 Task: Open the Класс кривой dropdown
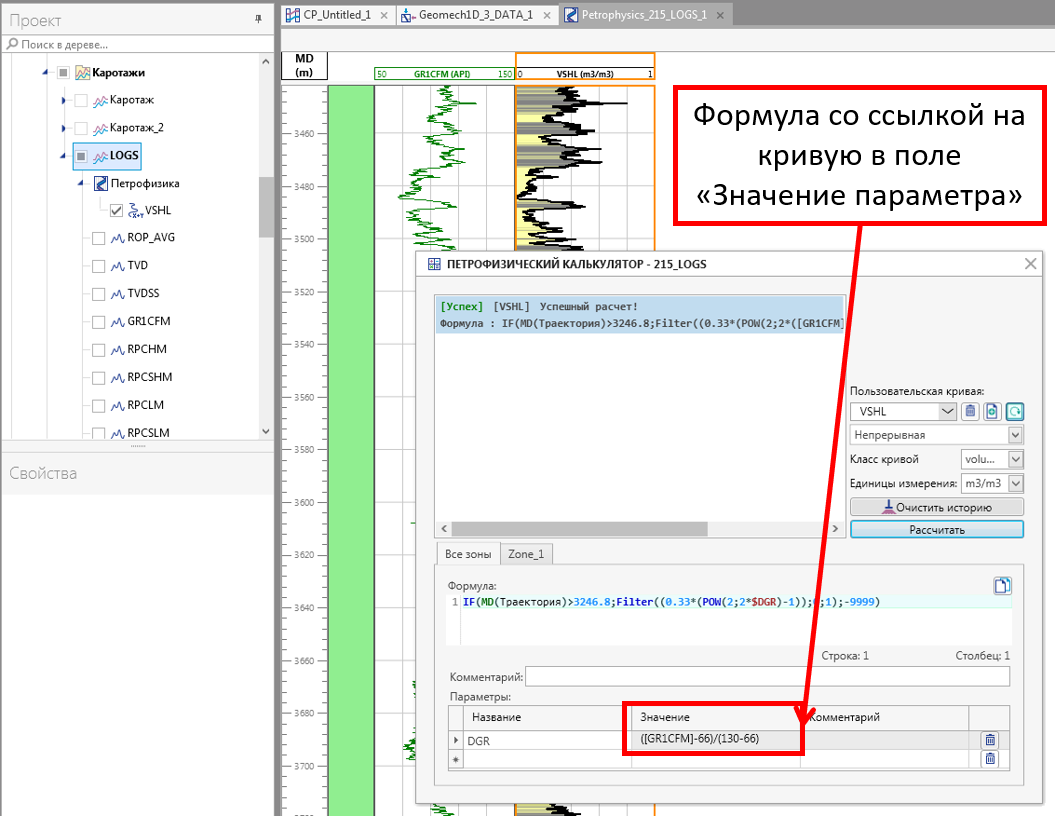pyautogui.click(x=1015, y=459)
